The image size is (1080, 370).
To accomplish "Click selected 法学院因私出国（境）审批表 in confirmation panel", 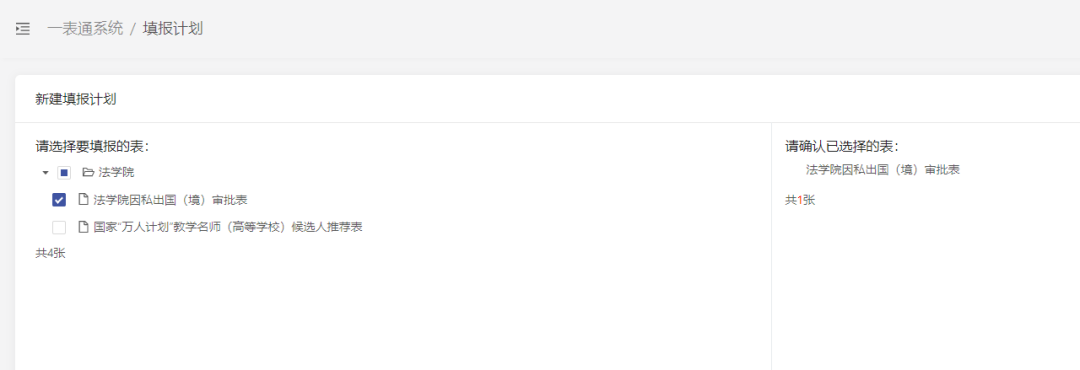I will tap(882, 169).
